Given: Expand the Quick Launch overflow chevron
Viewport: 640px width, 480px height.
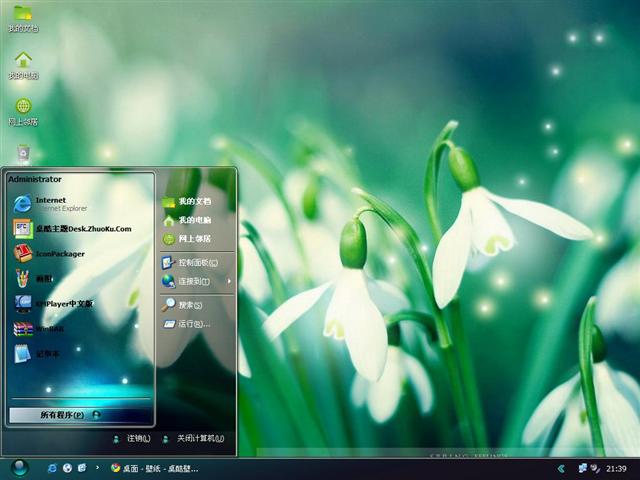Looking at the screenshot, I should 97,468.
